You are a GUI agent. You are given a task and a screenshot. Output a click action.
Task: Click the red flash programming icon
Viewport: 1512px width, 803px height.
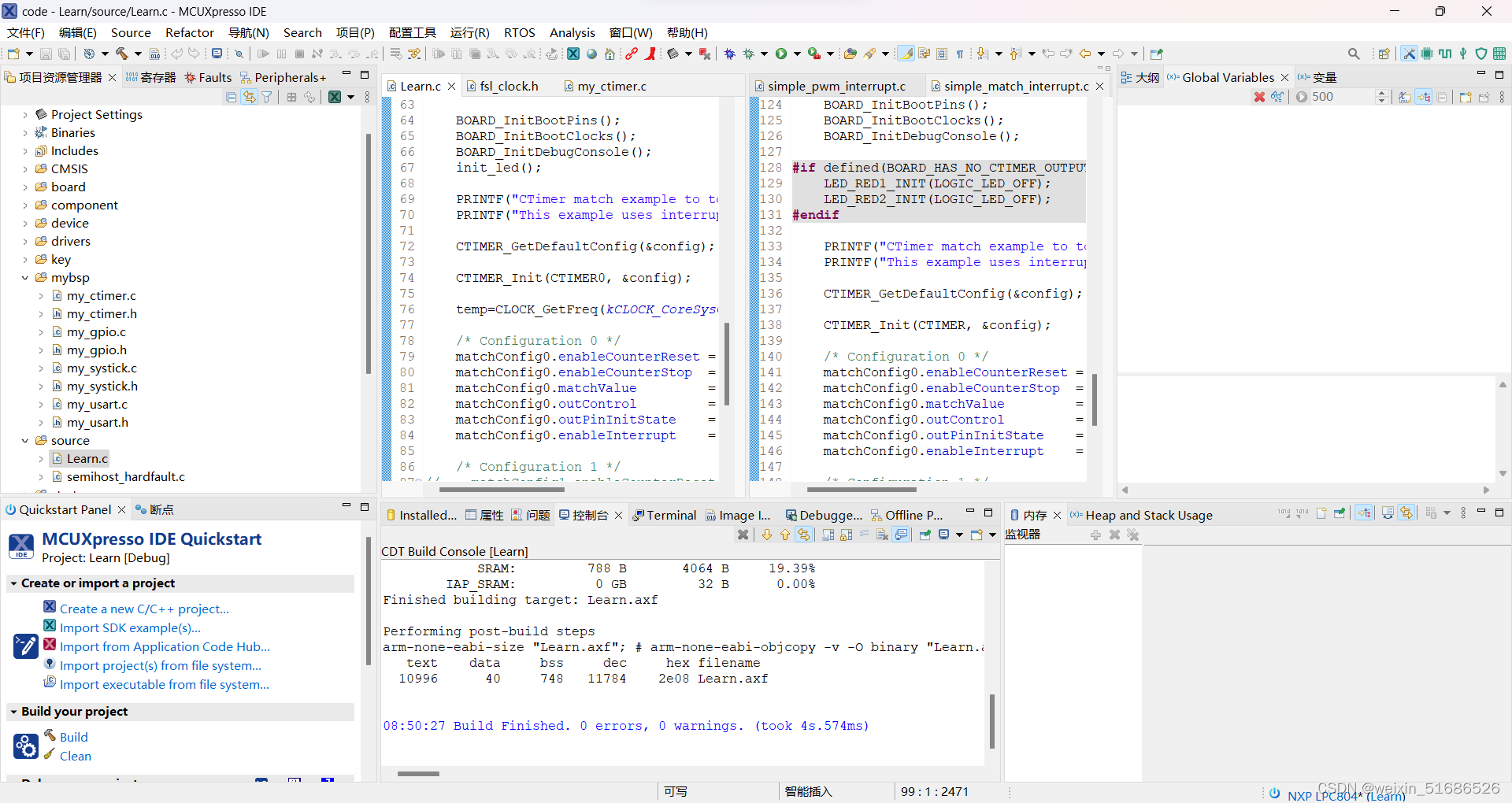click(651, 53)
